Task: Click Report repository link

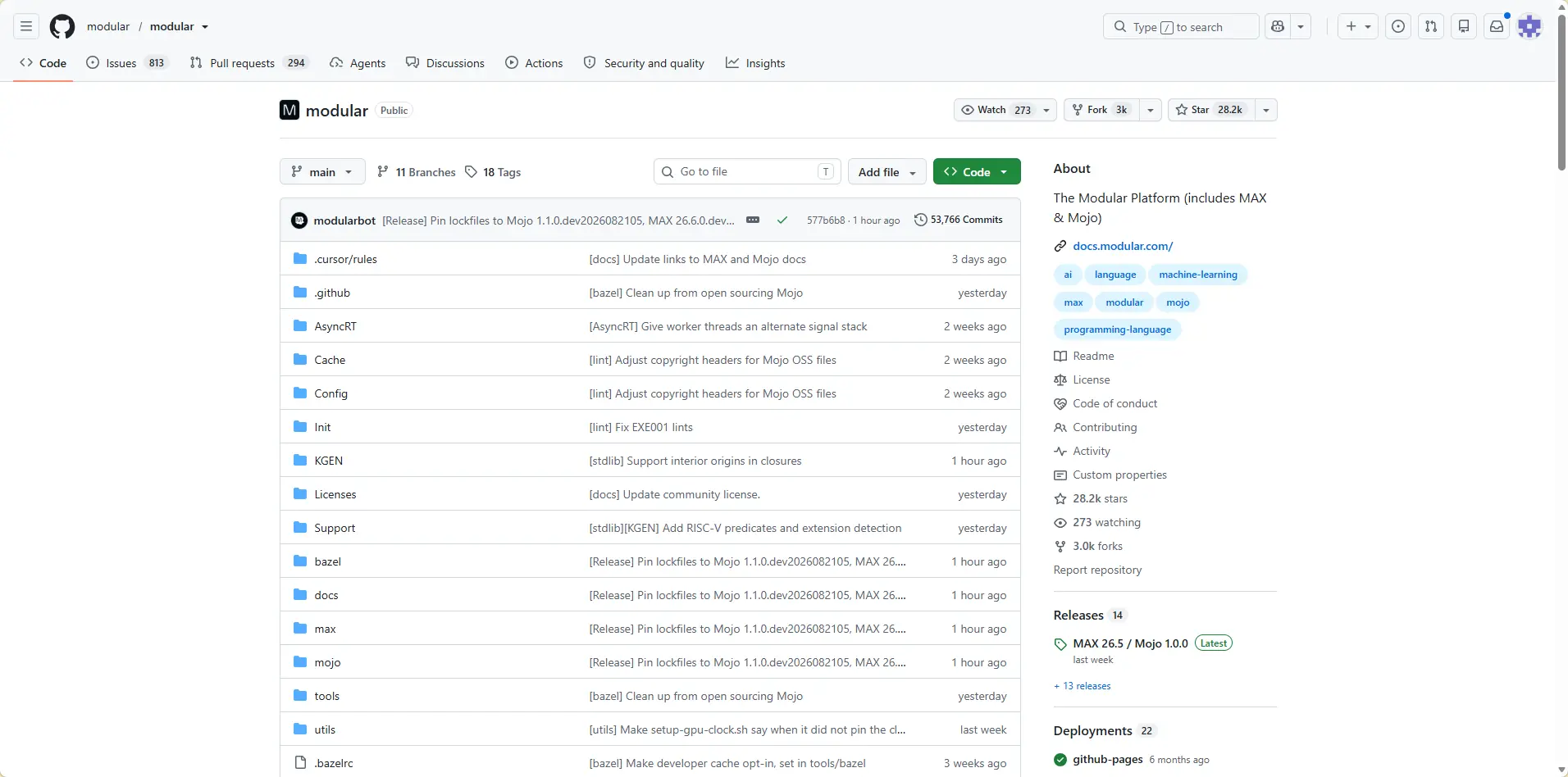Action: point(1097,570)
